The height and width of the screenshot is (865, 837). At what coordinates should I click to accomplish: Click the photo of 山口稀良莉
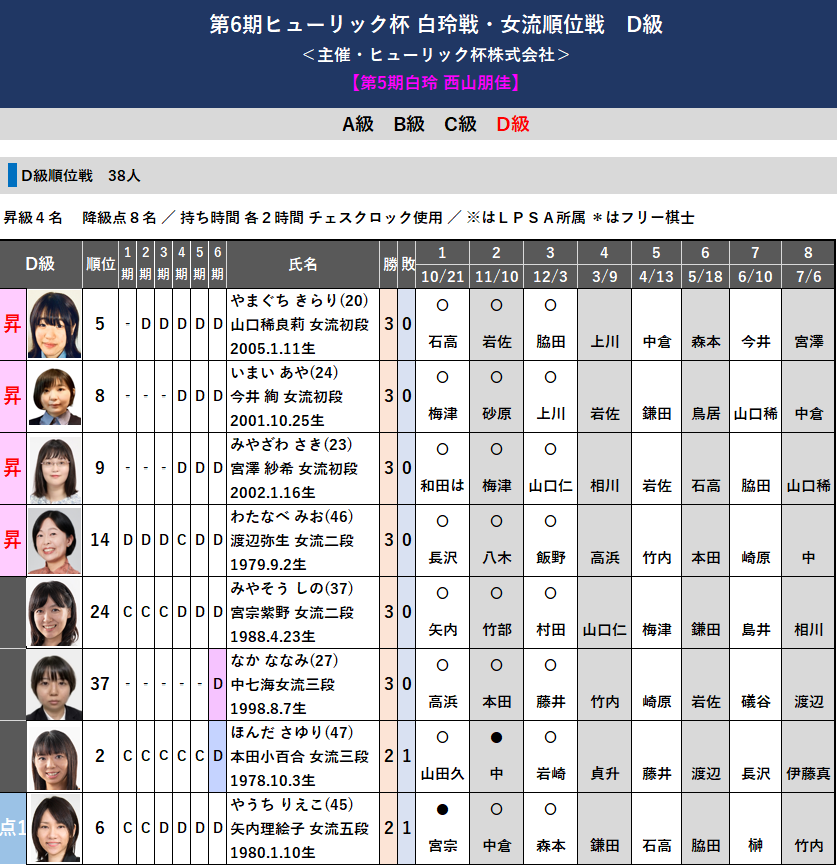tap(54, 324)
